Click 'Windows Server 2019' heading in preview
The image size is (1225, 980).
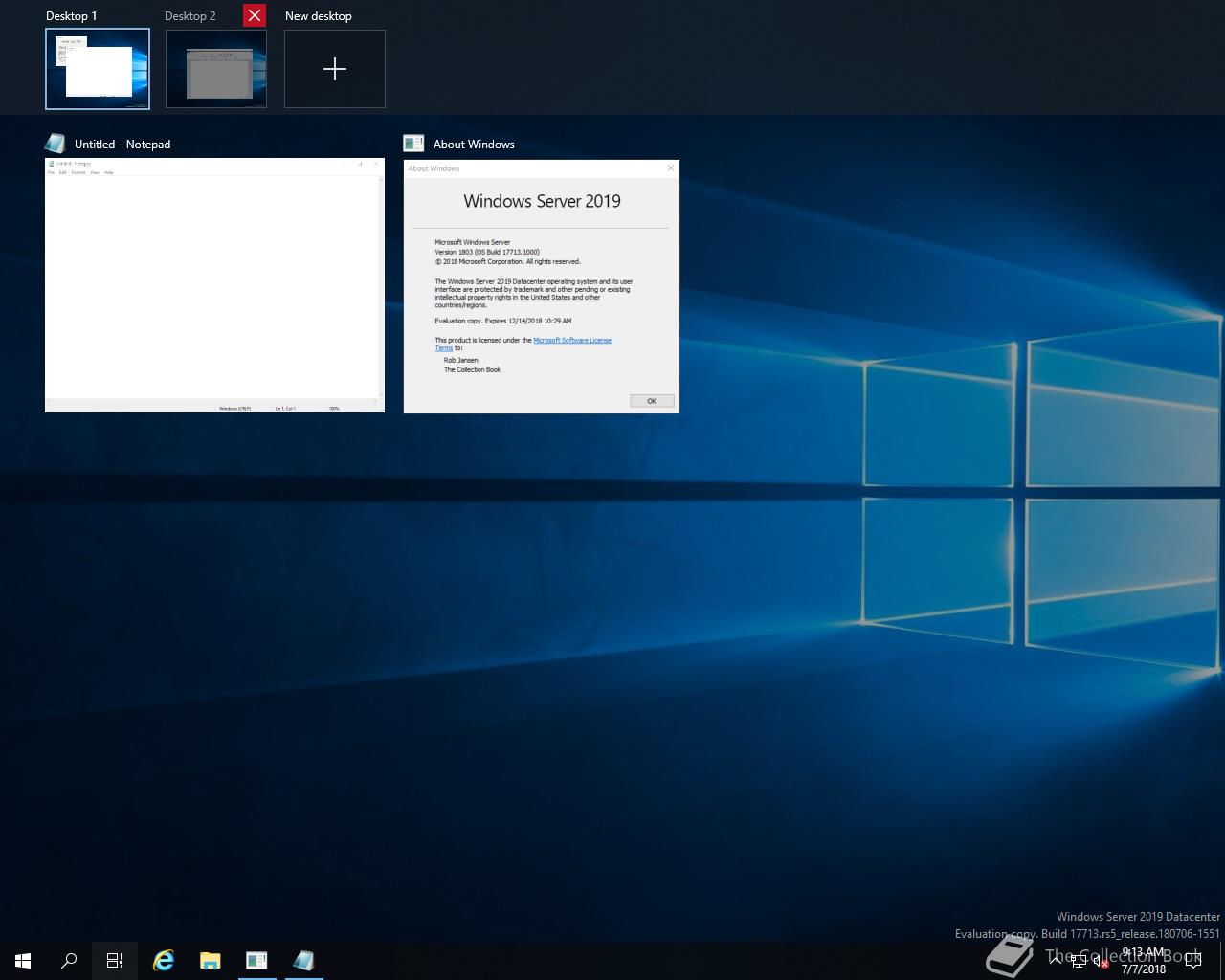(542, 201)
